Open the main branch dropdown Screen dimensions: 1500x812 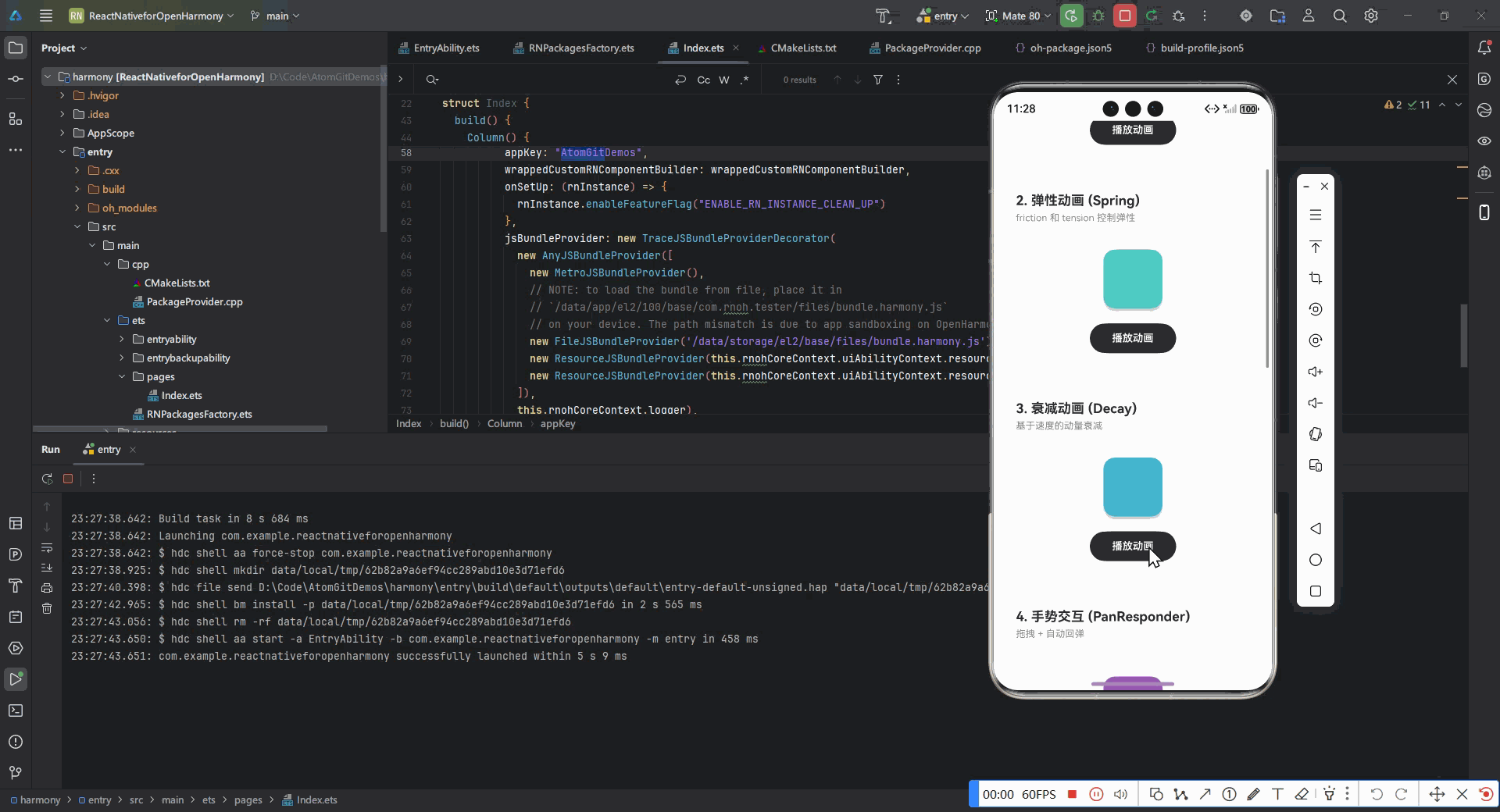tap(275, 16)
